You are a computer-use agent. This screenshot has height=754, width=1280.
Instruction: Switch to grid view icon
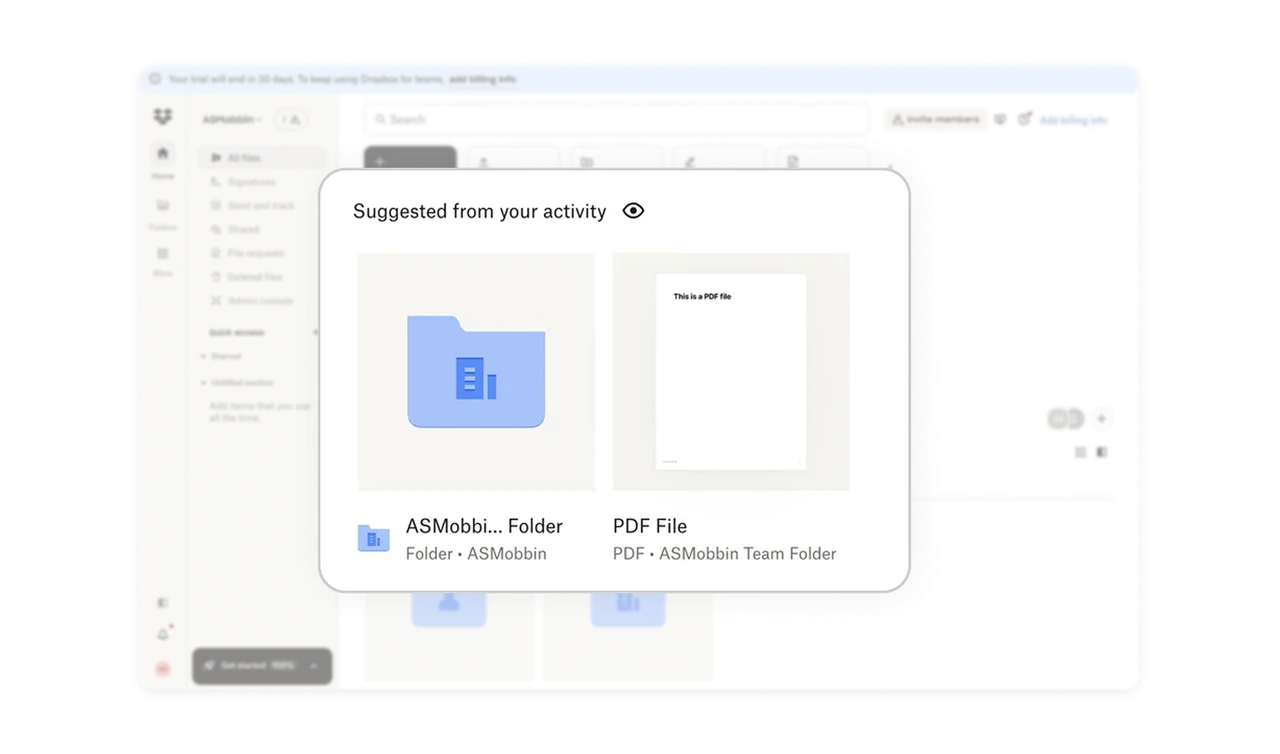(1080, 452)
